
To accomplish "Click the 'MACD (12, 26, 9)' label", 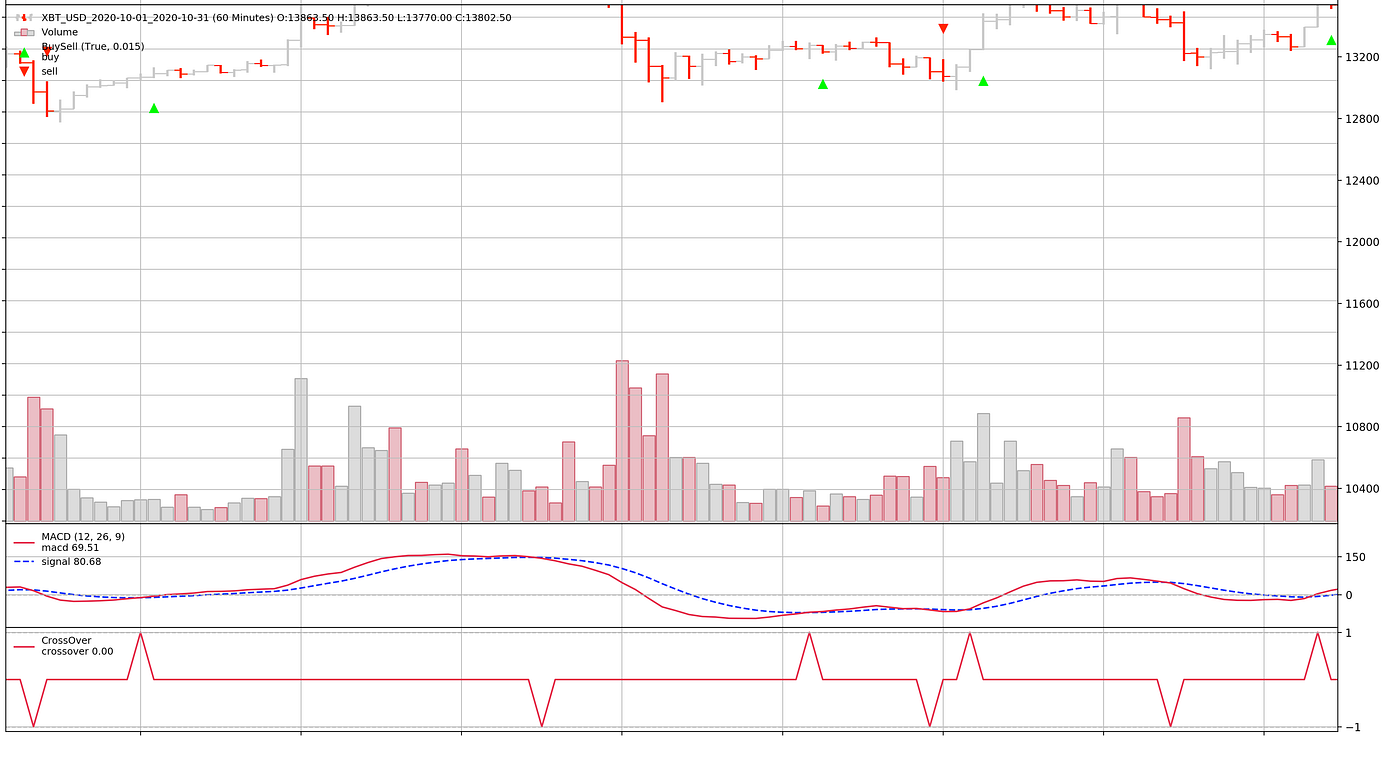I will (x=83, y=537).
